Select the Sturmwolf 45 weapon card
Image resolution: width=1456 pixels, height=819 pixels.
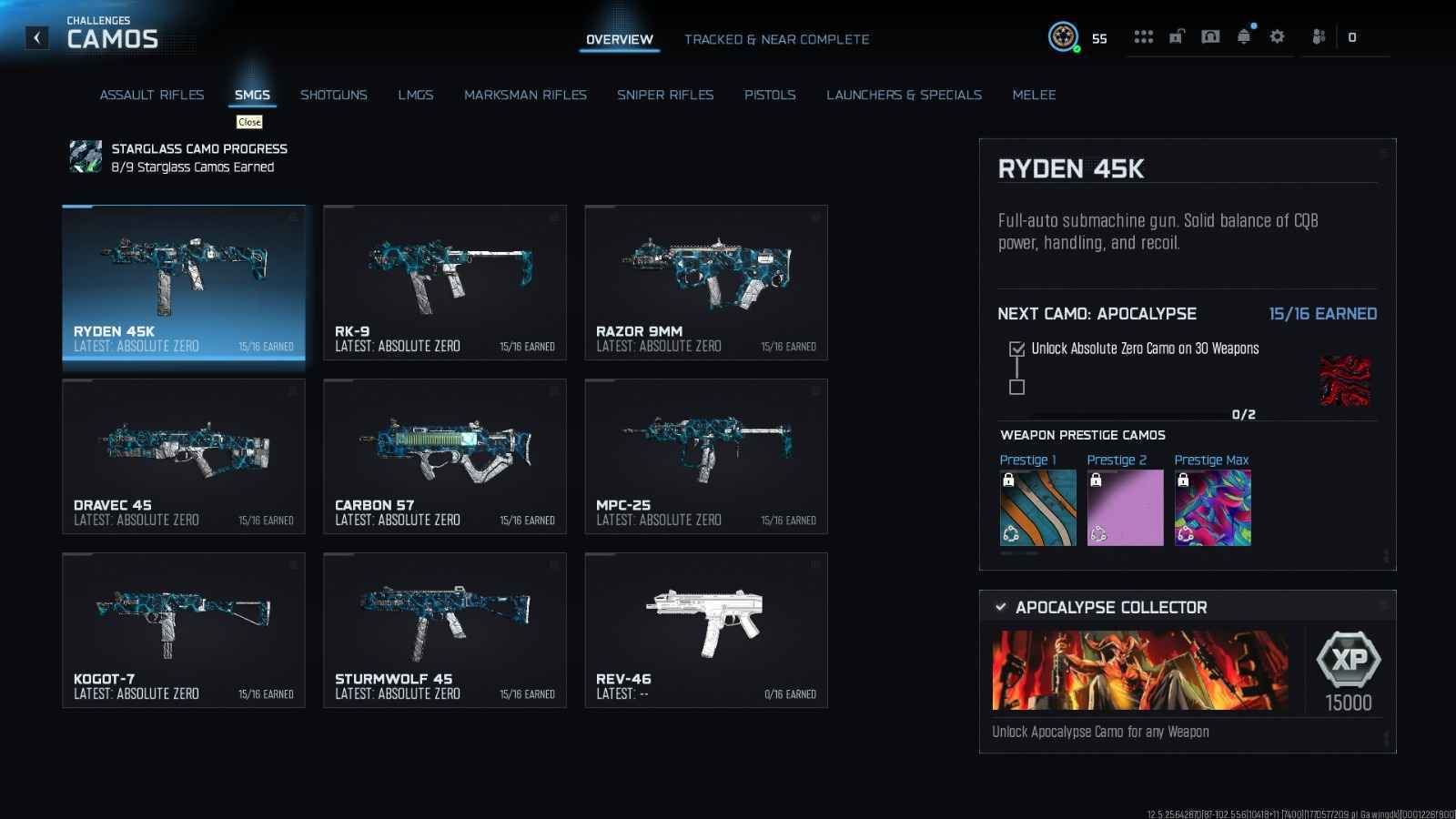pos(445,630)
